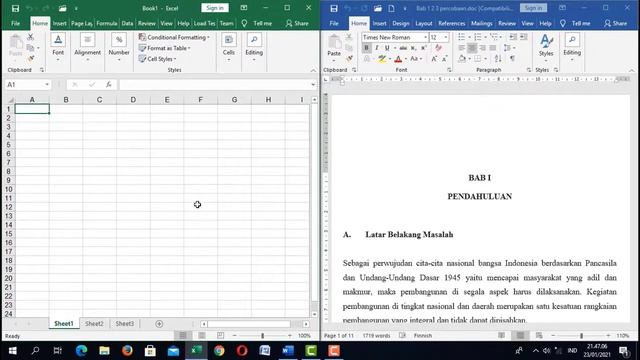Viewport: 640px width, 360px height.
Task: Expand the Number group in Excel
Action: click(x=119, y=47)
